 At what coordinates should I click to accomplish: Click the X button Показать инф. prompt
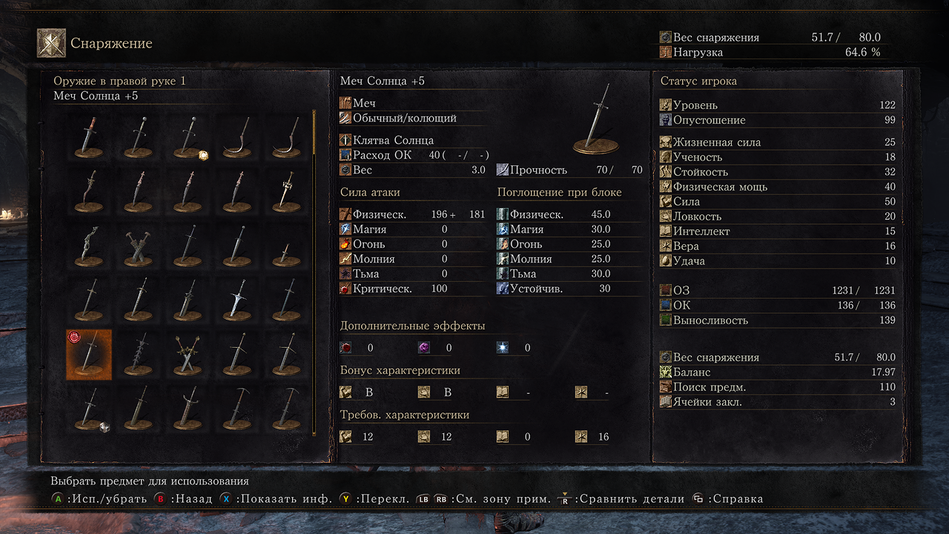276,499
